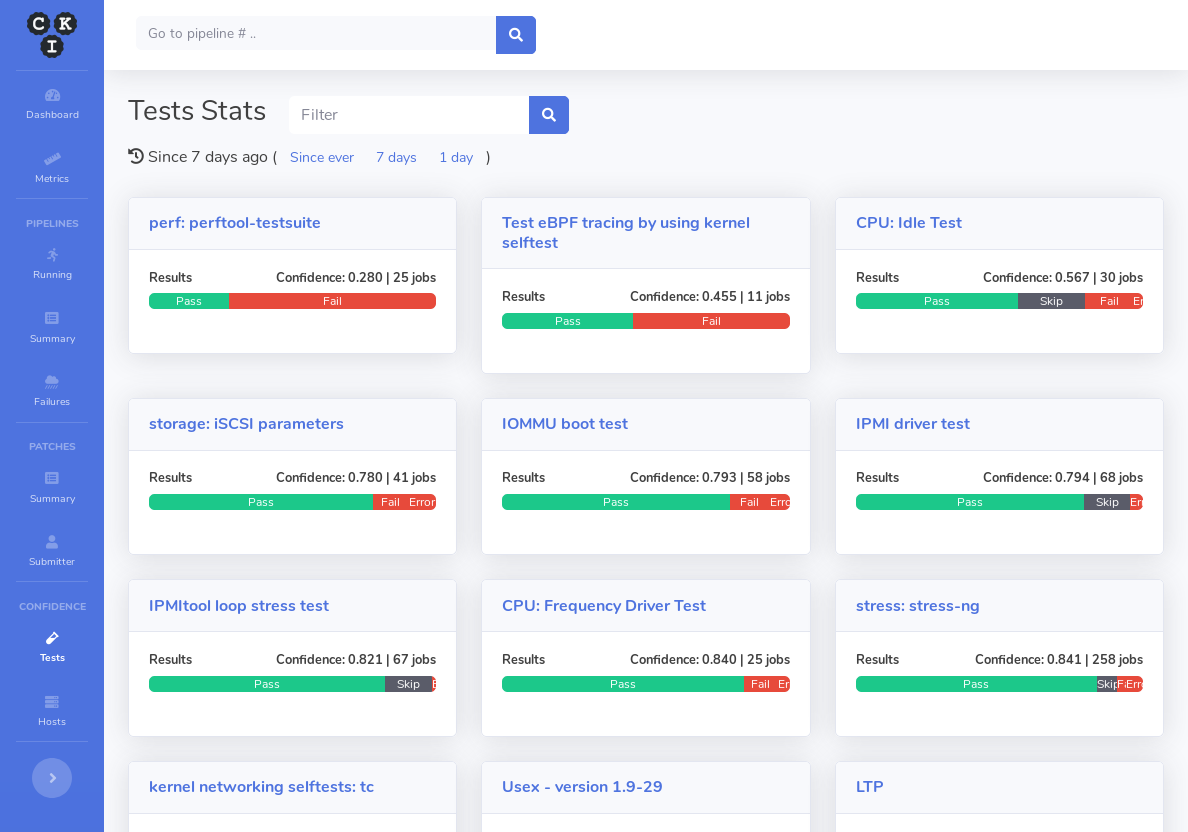The width and height of the screenshot is (1188, 832).
Task: Open Patches Summary in the sidebar
Action: tap(52, 488)
